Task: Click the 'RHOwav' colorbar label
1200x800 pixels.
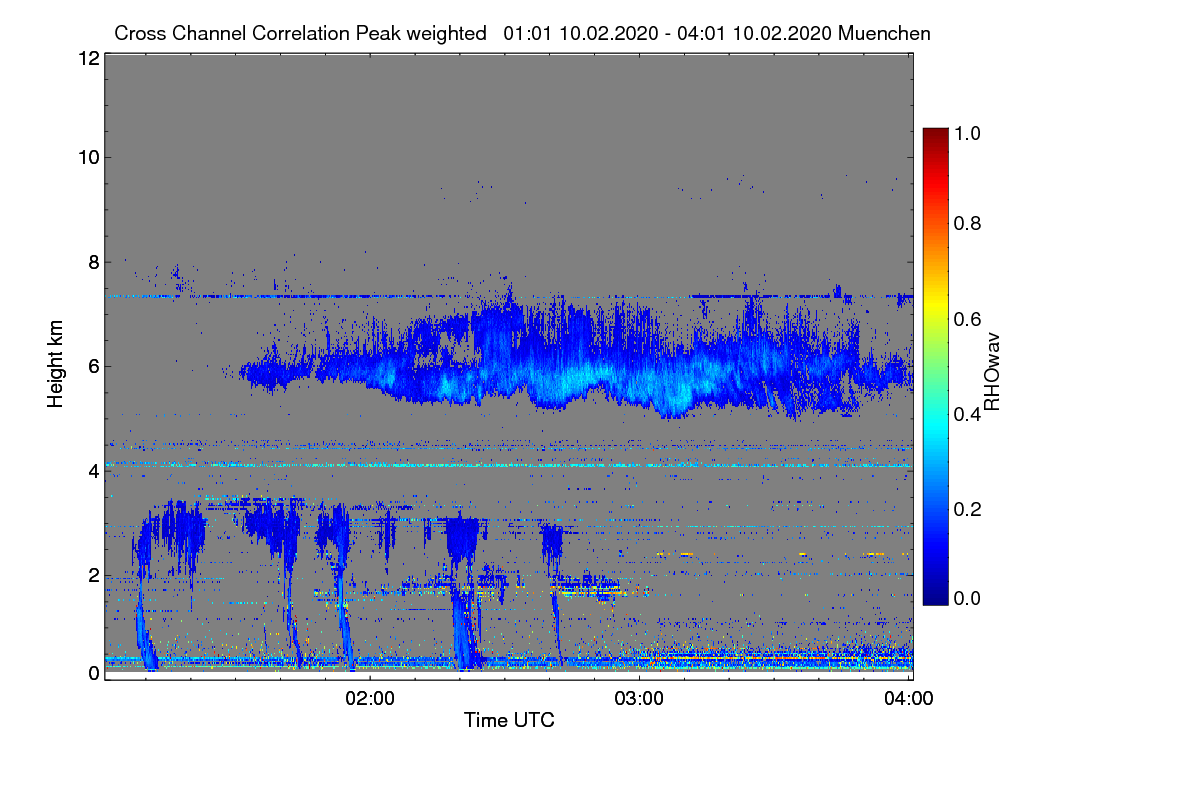Action: point(992,372)
